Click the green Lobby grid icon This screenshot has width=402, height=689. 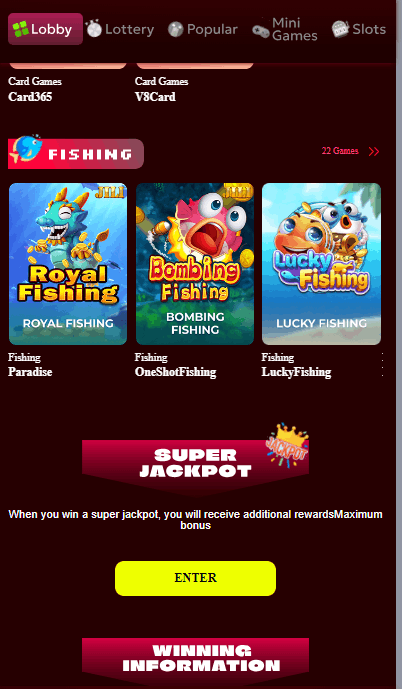tap(20, 29)
